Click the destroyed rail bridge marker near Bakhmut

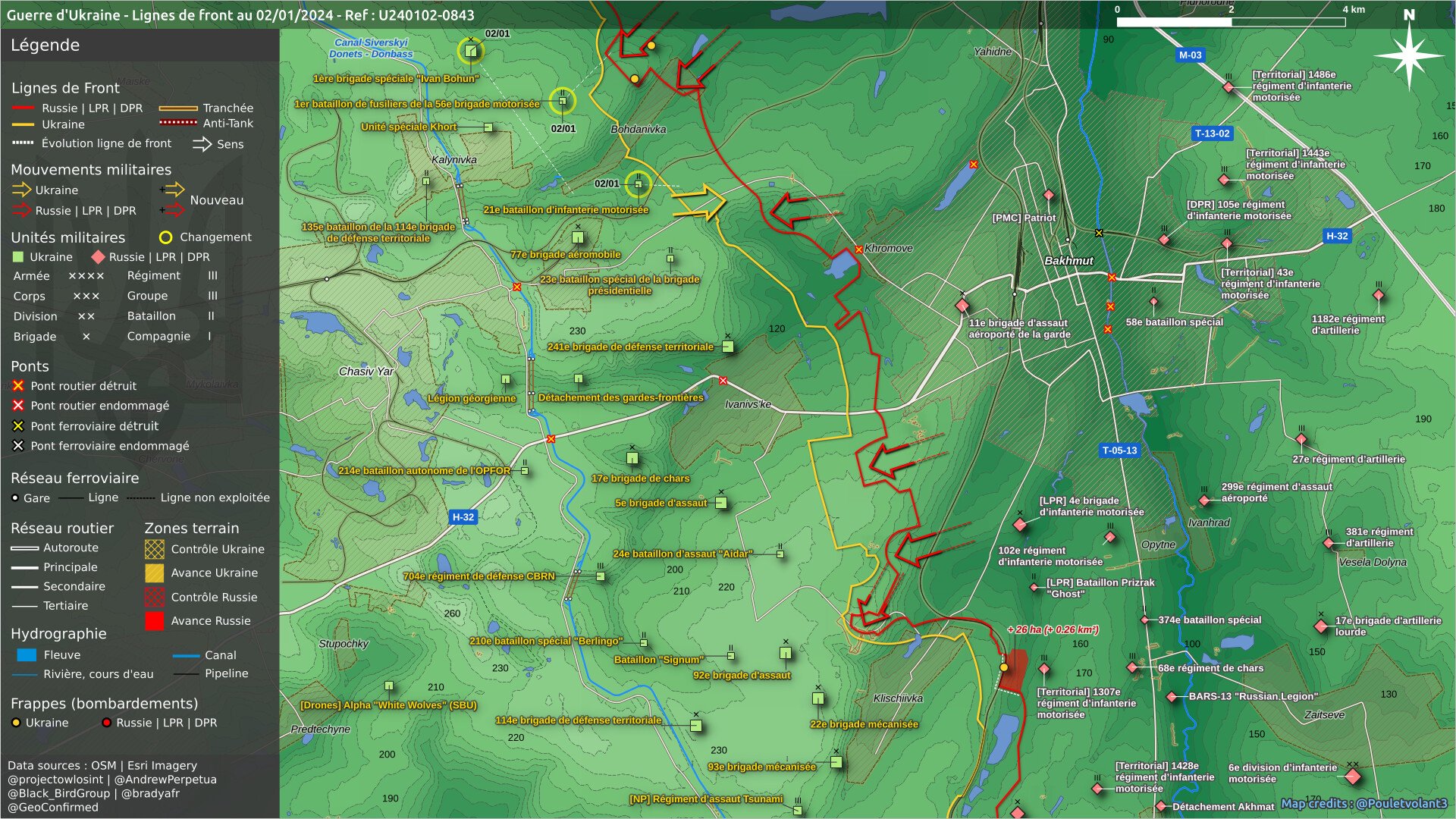point(1099,233)
